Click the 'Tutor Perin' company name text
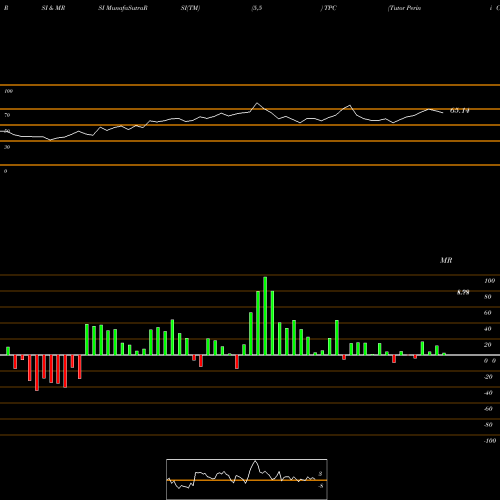The width and height of the screenshot is (500, 500). 405,8
